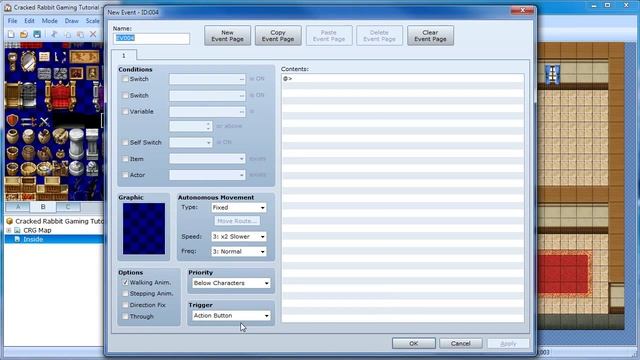The width and height of the screenshot is (640, 360).
Task: Click the red Delete X toolbar icon
Action: [93, 34]
